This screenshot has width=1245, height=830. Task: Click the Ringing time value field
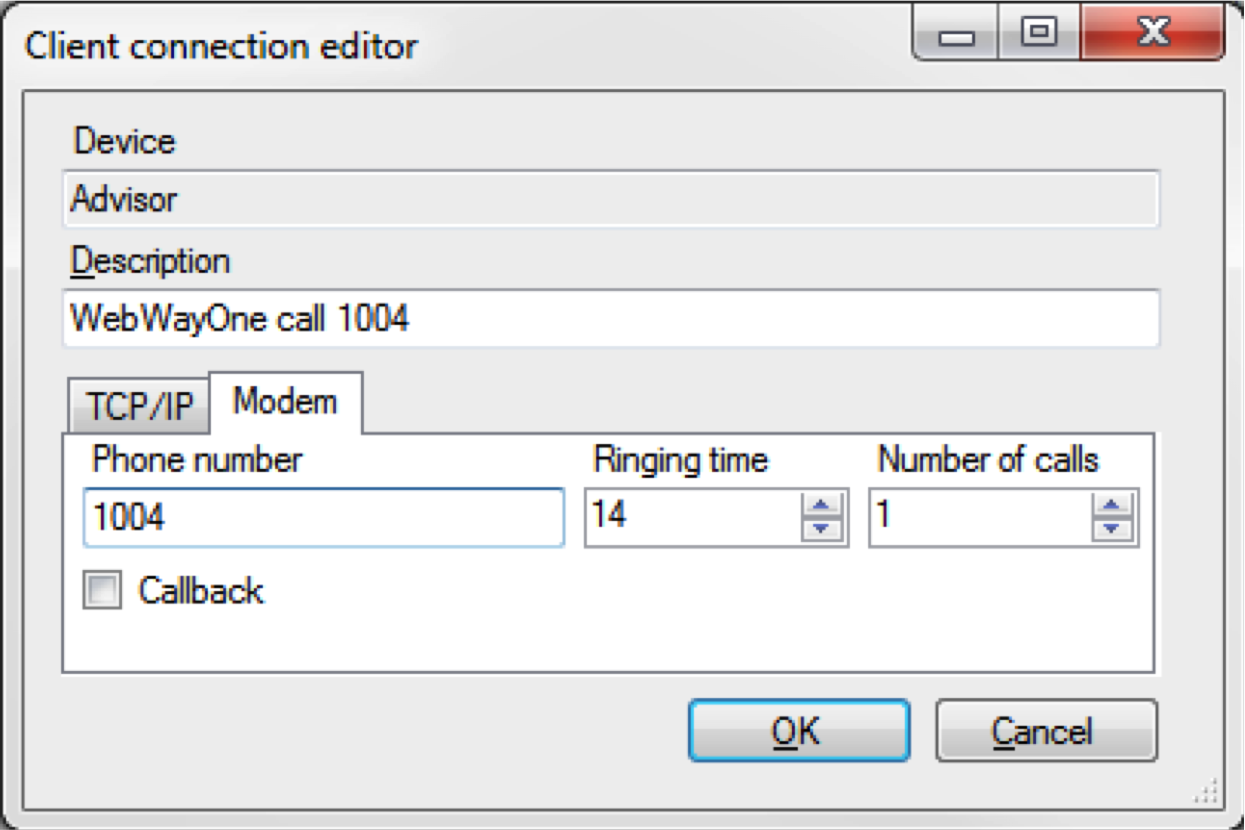tap(692, 517)
